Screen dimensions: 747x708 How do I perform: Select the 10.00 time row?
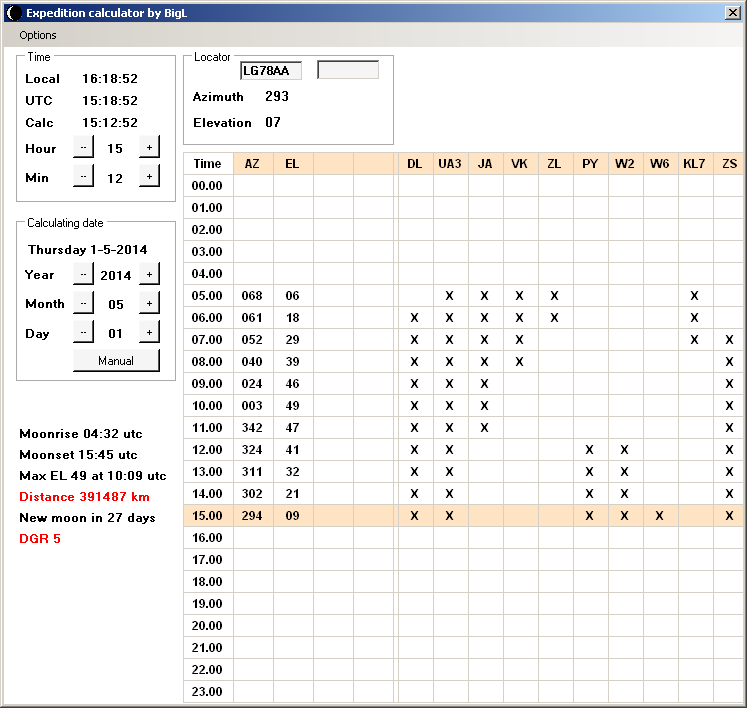pos(207,406)
